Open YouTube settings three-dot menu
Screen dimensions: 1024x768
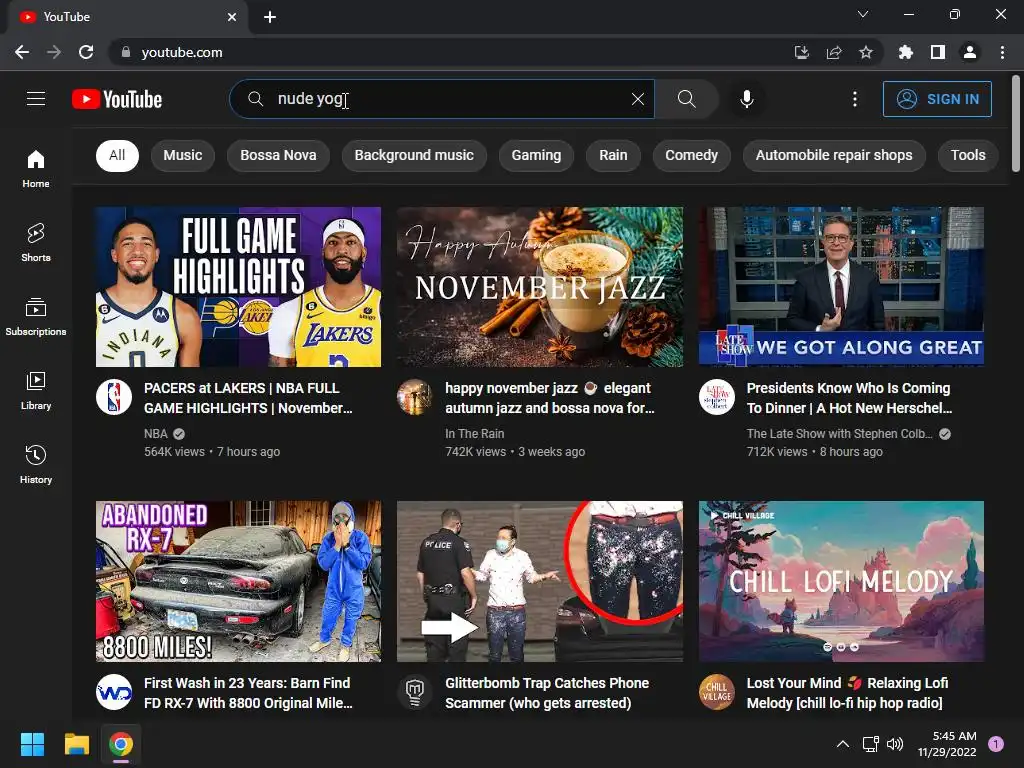point(854,99)
